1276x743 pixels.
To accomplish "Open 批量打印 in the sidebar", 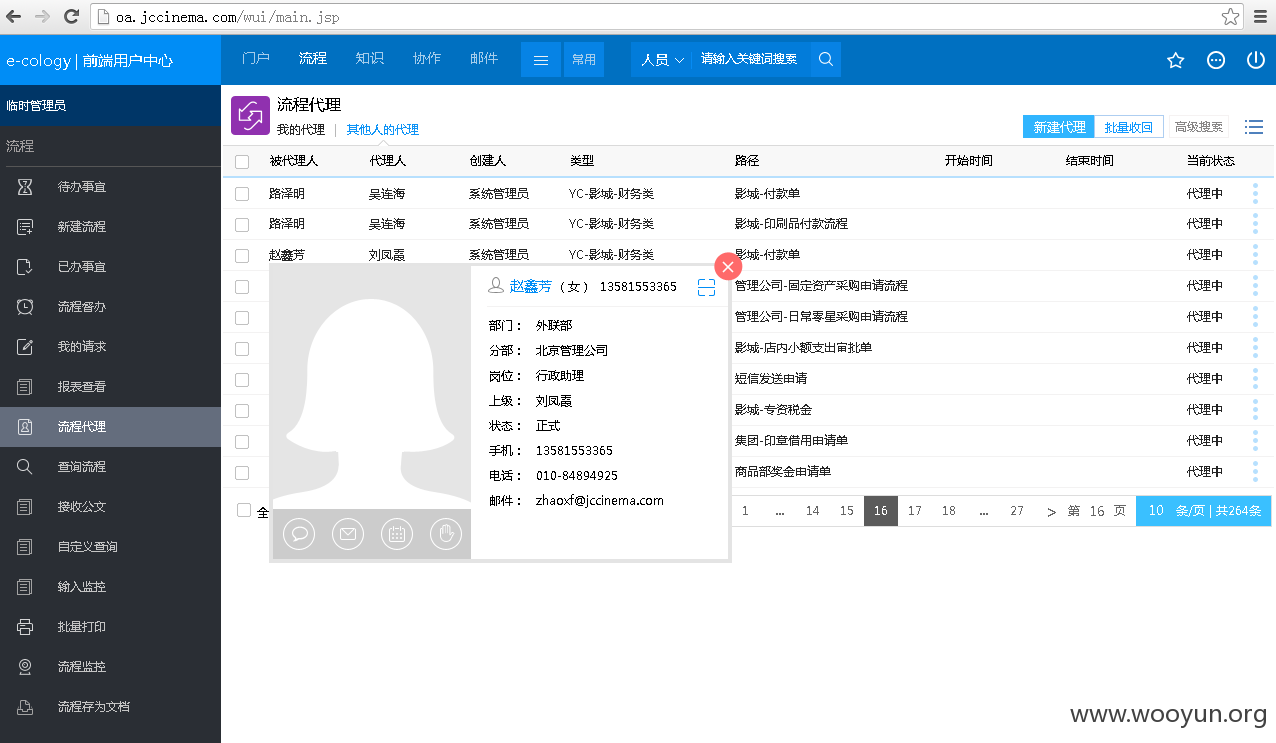I will tap(110, 627).
